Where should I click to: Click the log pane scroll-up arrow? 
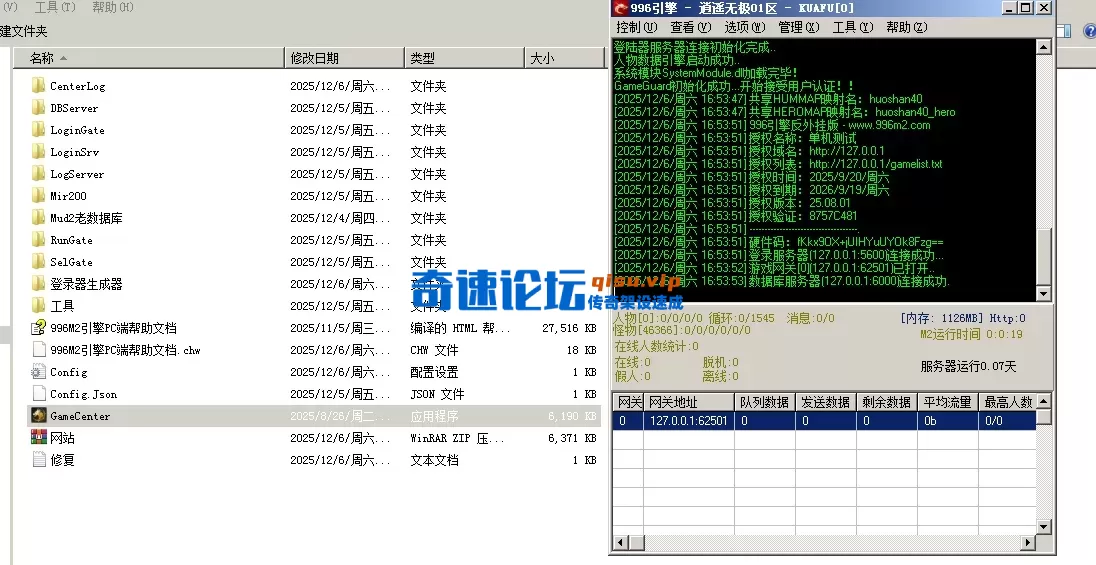(1043, 48)
